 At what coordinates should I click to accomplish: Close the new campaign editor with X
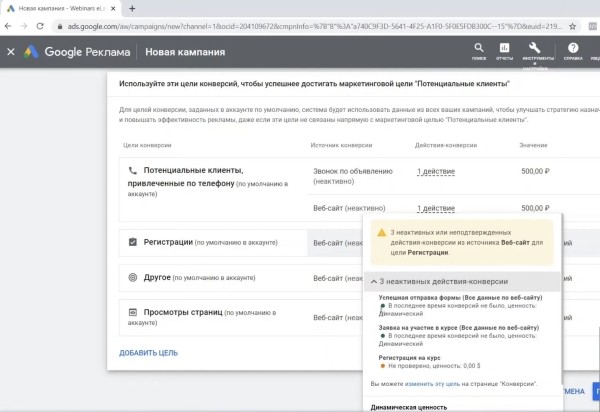pos(10,51)
